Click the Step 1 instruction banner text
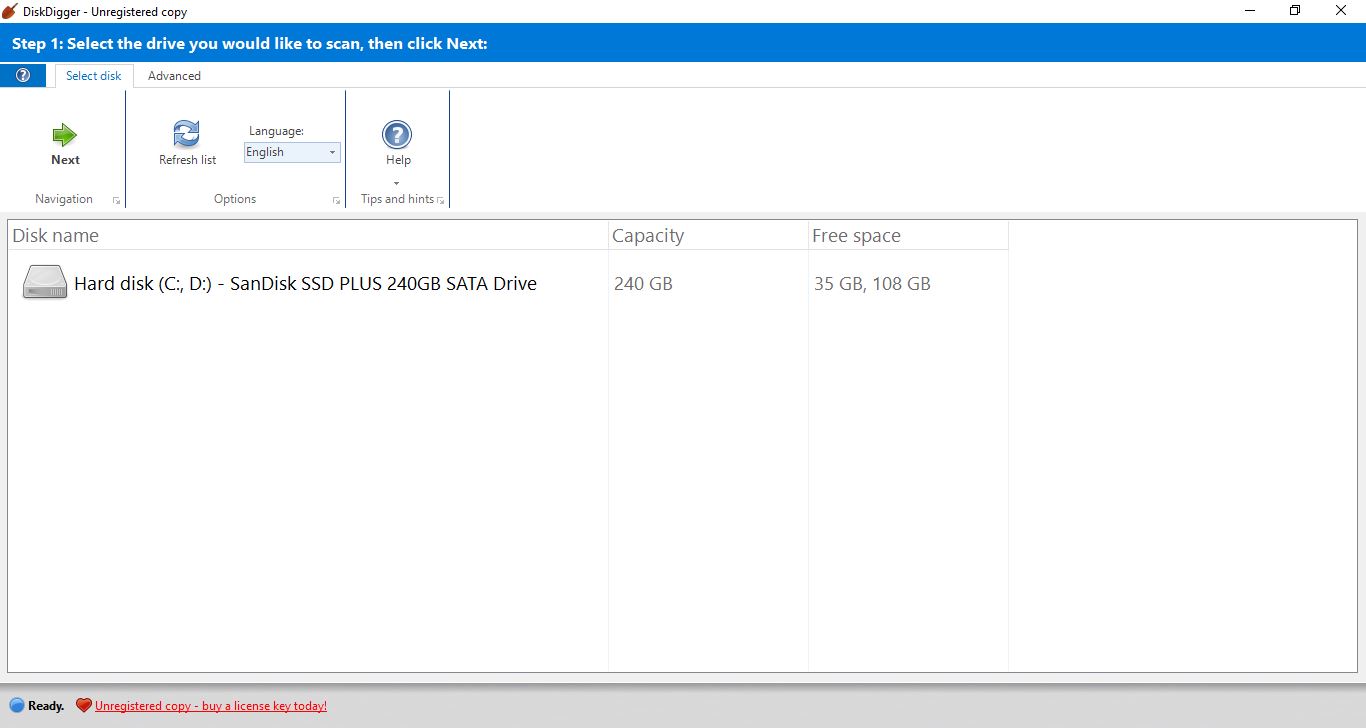1366x728 pixels. [x=250, y=44]
